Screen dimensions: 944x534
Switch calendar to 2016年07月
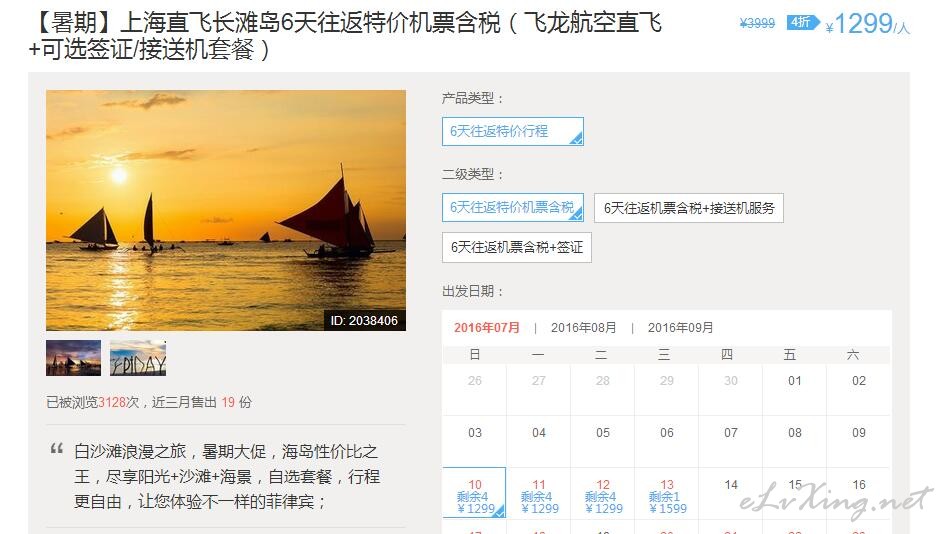tap(486, 328)
